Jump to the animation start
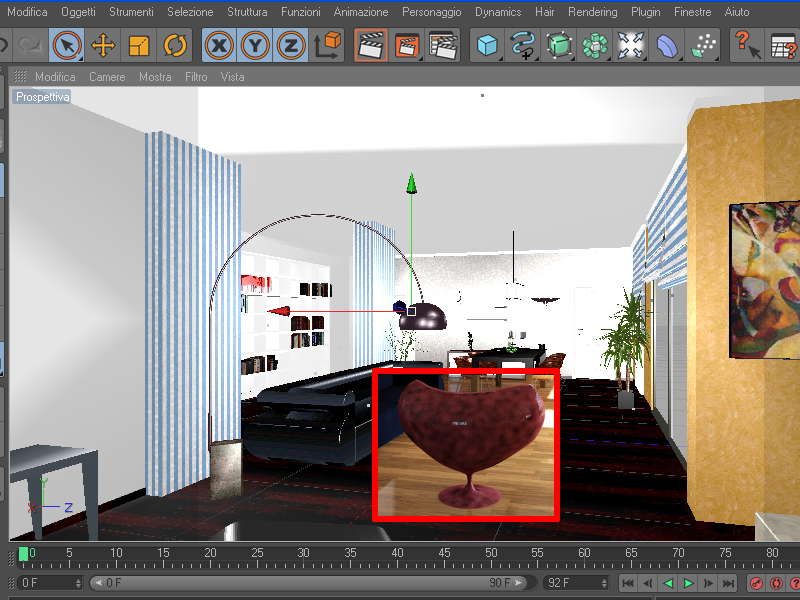This screenshot has height=600, width=800. 629,583
